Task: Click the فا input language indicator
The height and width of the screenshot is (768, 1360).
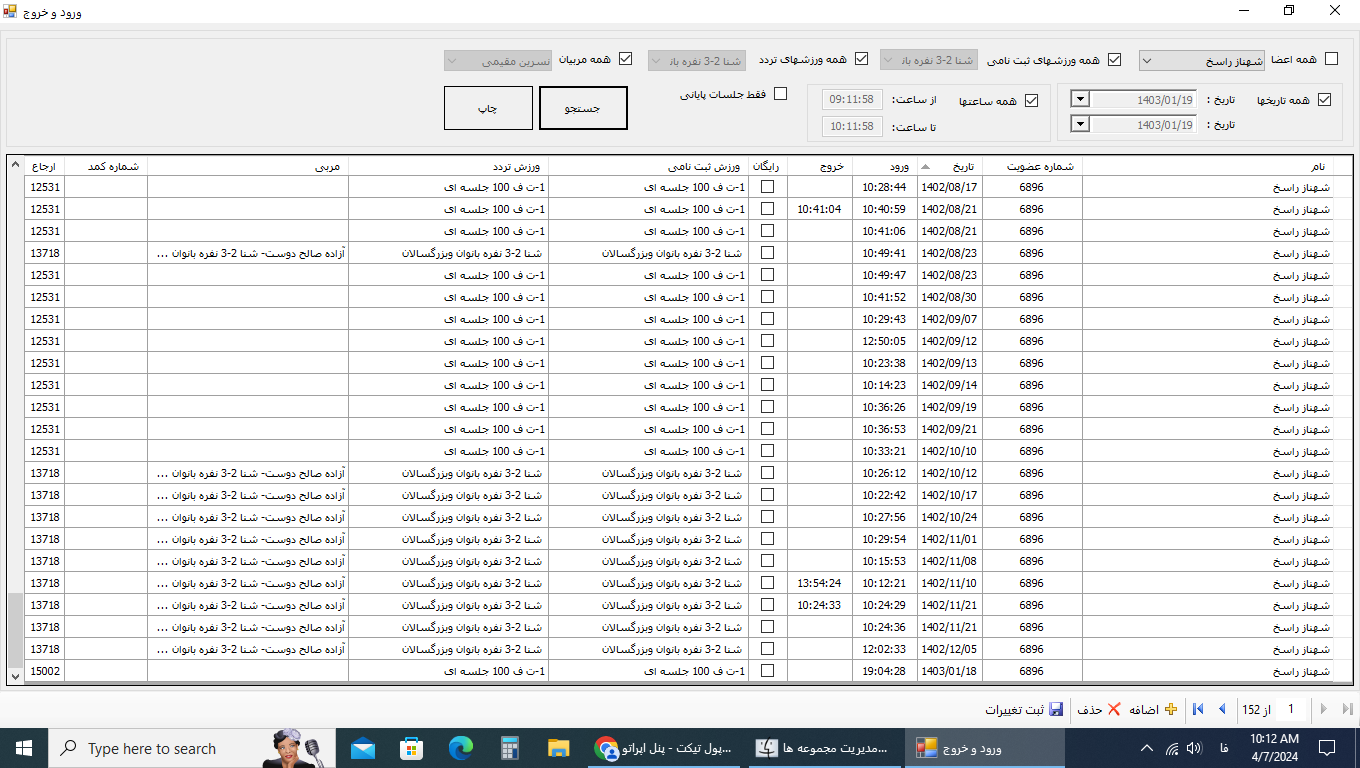Action: click(x=1224, y=748)
